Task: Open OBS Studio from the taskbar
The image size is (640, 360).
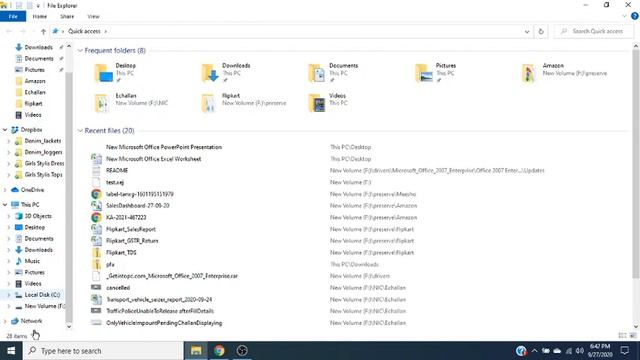Action: [242, 351]
